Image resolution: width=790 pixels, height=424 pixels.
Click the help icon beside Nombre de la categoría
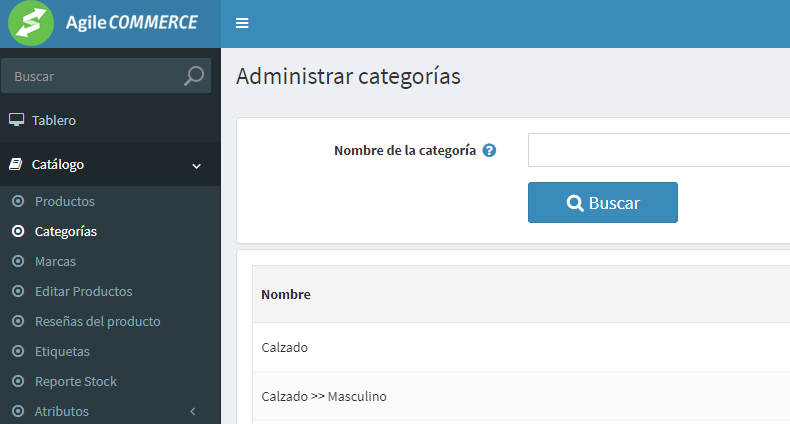tap(489, 150)
